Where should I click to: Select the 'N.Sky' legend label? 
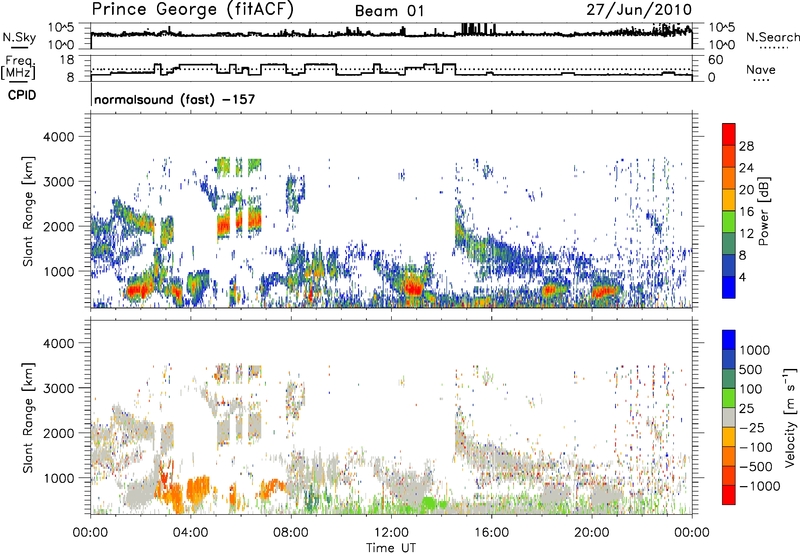click(x=19, y=37)
